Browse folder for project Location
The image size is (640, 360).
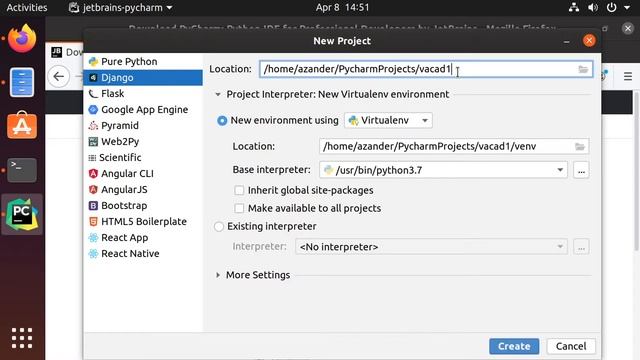point(583,69)
